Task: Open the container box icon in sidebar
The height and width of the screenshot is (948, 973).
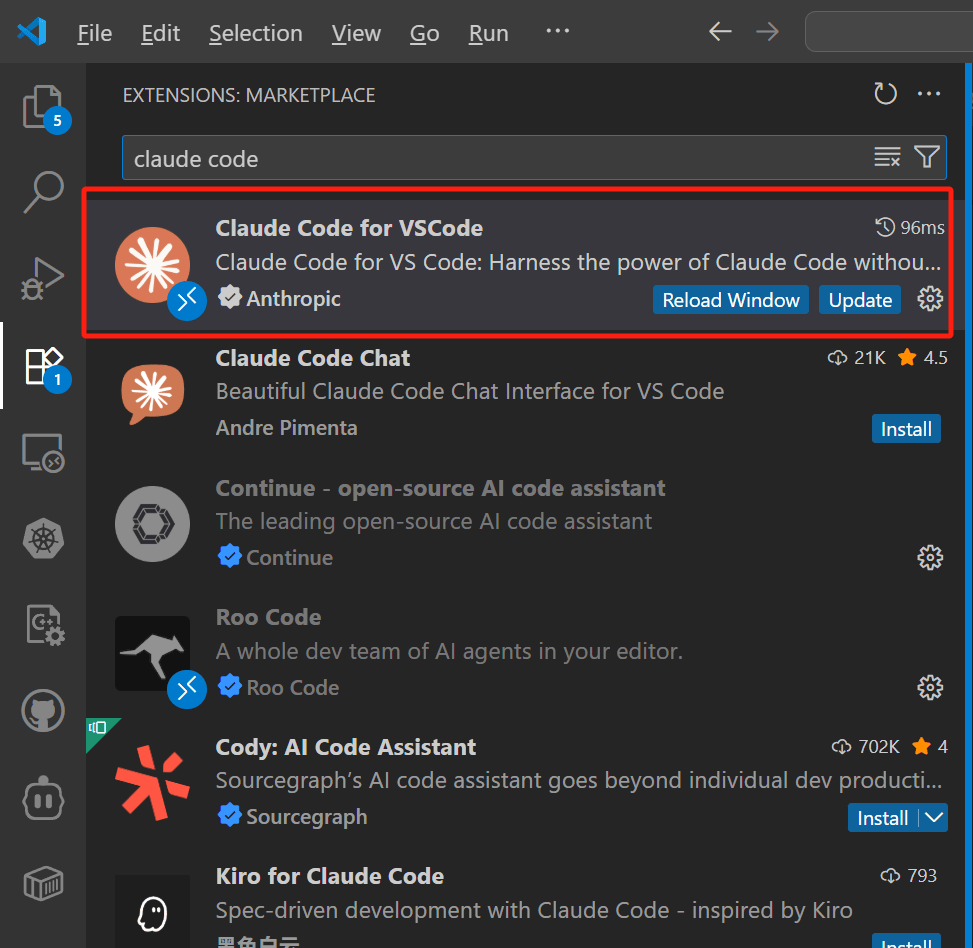Action: [x=43, y=883]
